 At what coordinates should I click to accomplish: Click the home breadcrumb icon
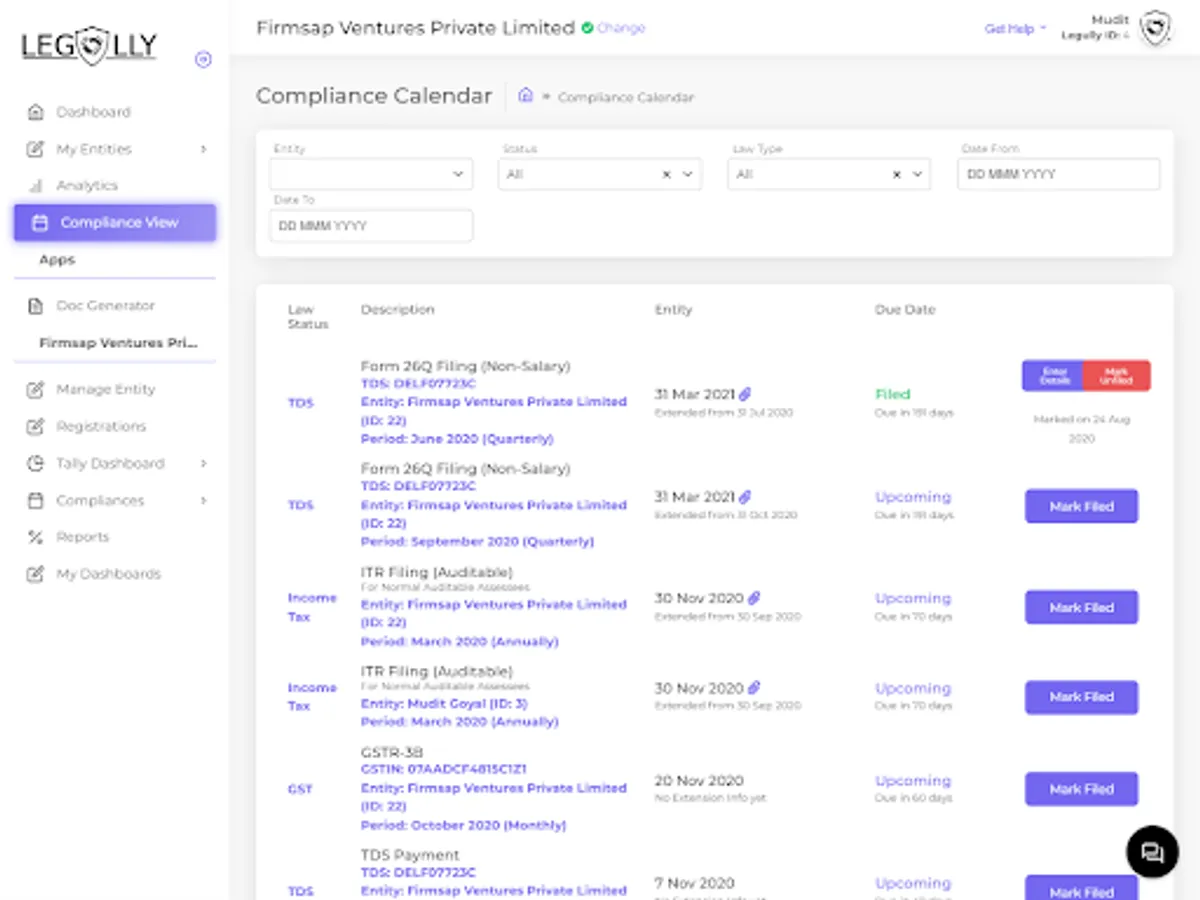pos(526,96)
